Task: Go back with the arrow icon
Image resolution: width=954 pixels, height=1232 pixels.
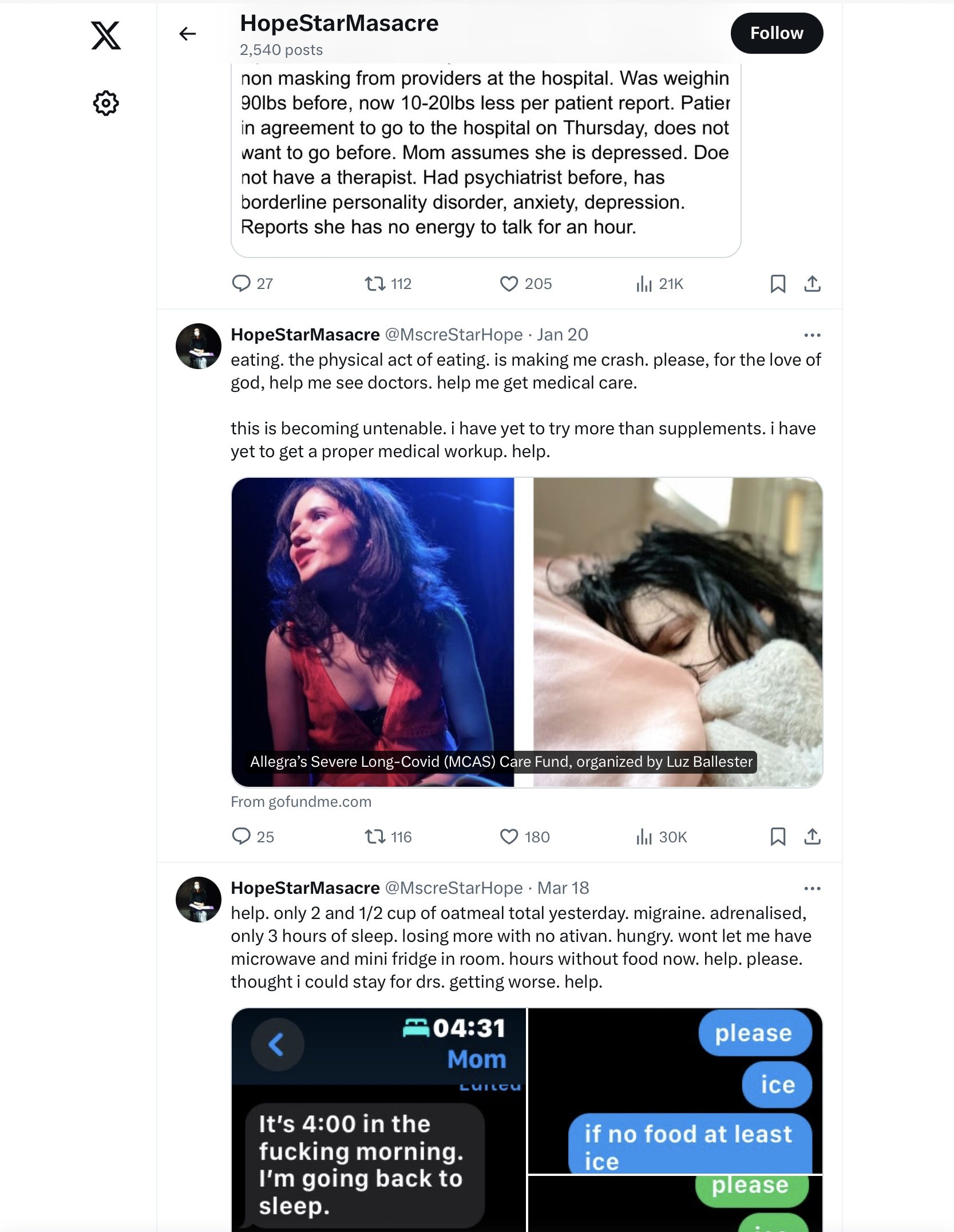Action: click(188, 34)
